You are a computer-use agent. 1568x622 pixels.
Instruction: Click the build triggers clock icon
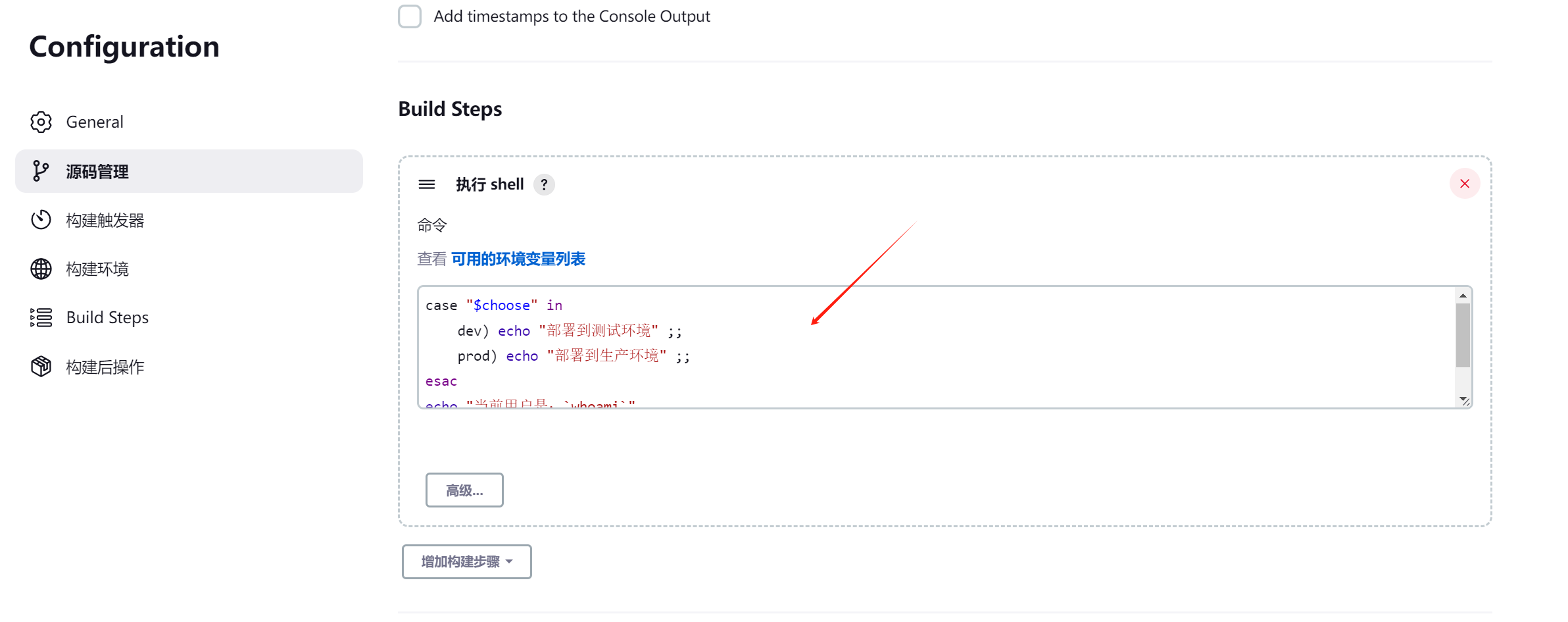pos(41,220)
